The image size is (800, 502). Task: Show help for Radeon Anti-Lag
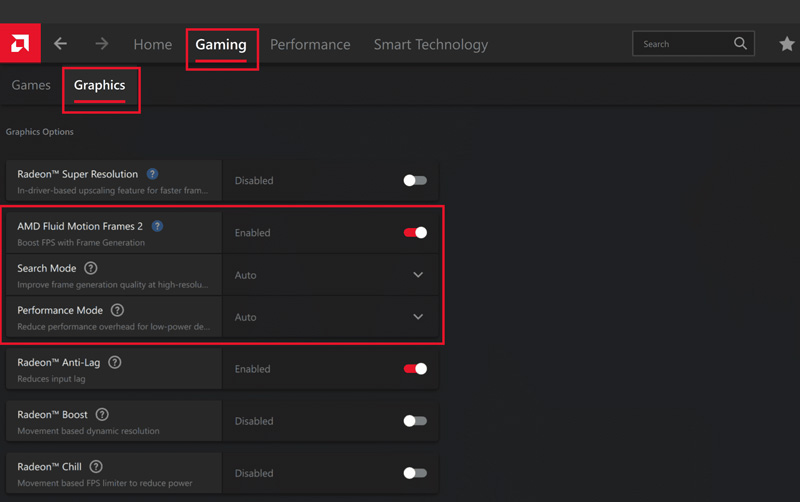tap(115, 362)
